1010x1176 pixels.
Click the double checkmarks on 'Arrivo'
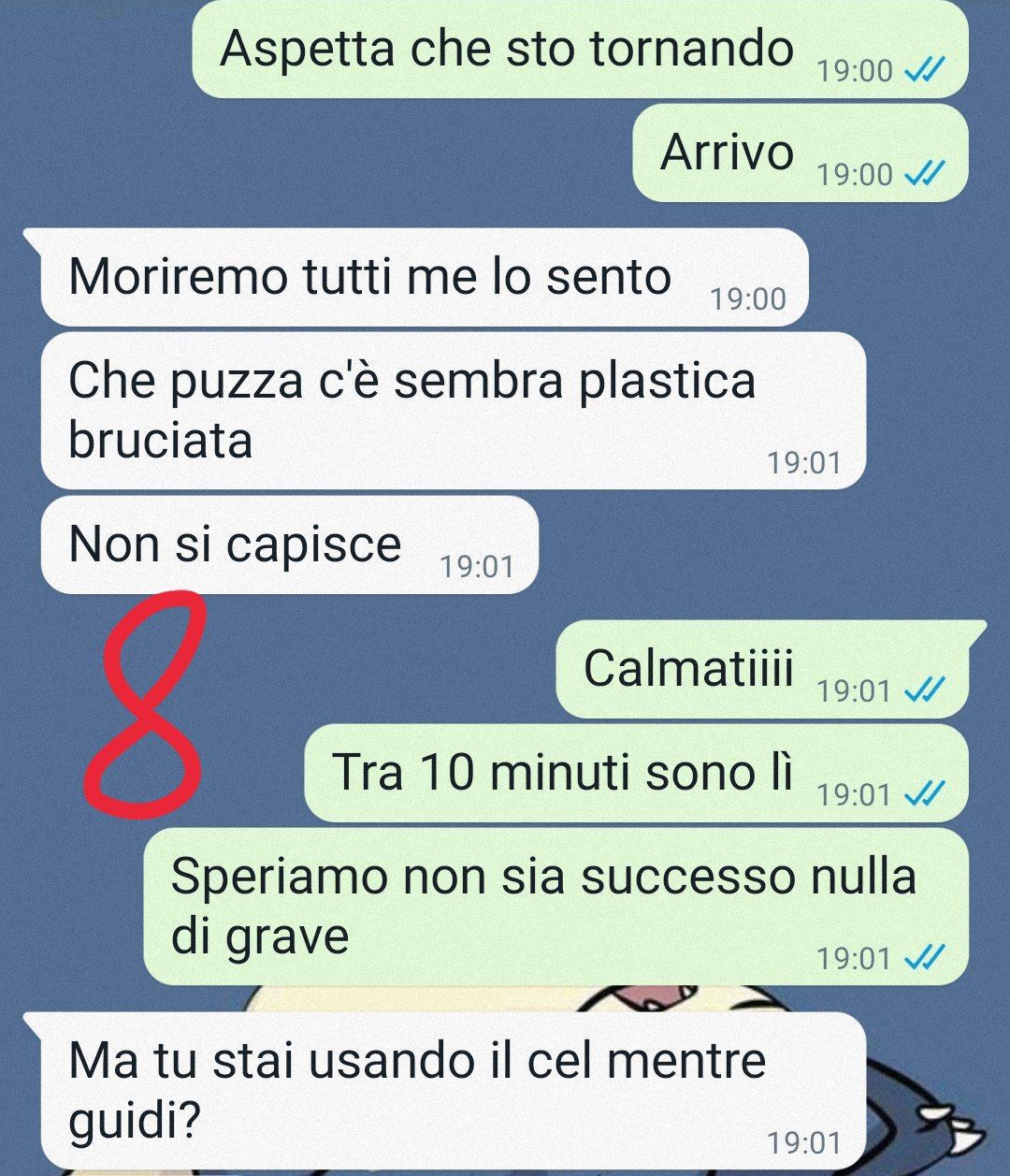[x=926, y=174]
